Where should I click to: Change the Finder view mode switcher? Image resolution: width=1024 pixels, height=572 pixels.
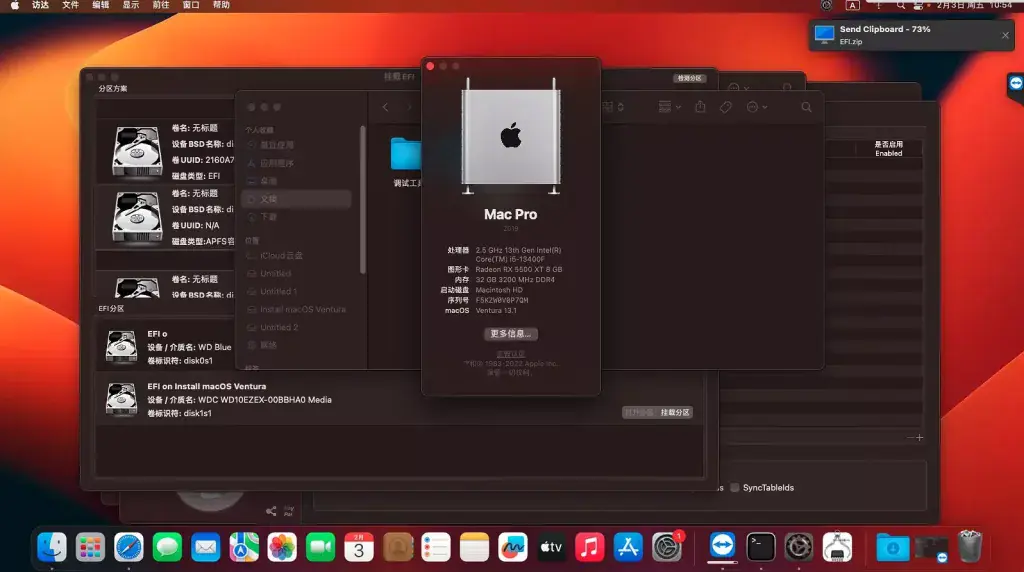pyautogui.click(x=614, y=106)
